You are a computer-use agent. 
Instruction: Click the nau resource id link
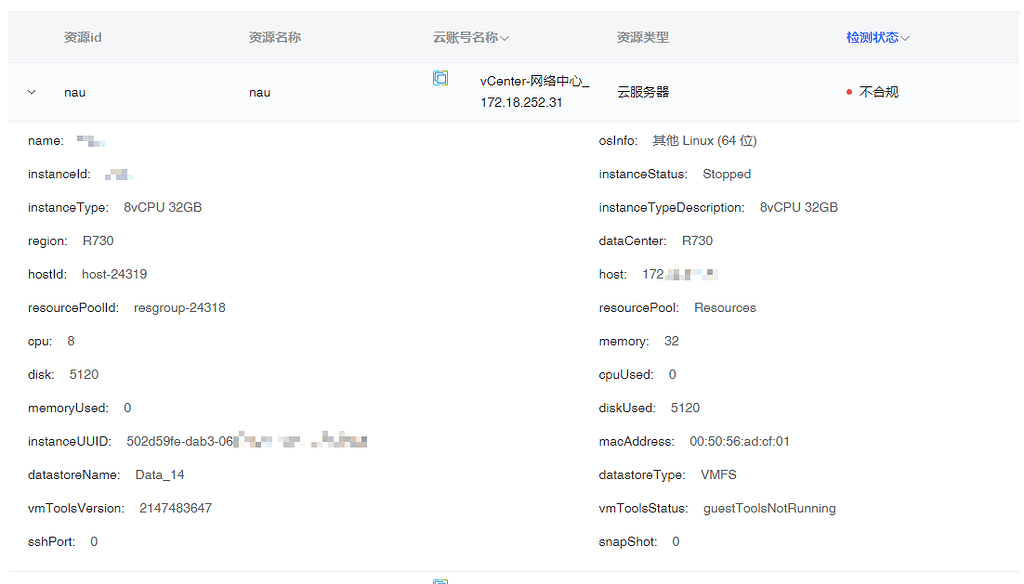[x=74, y=91]
